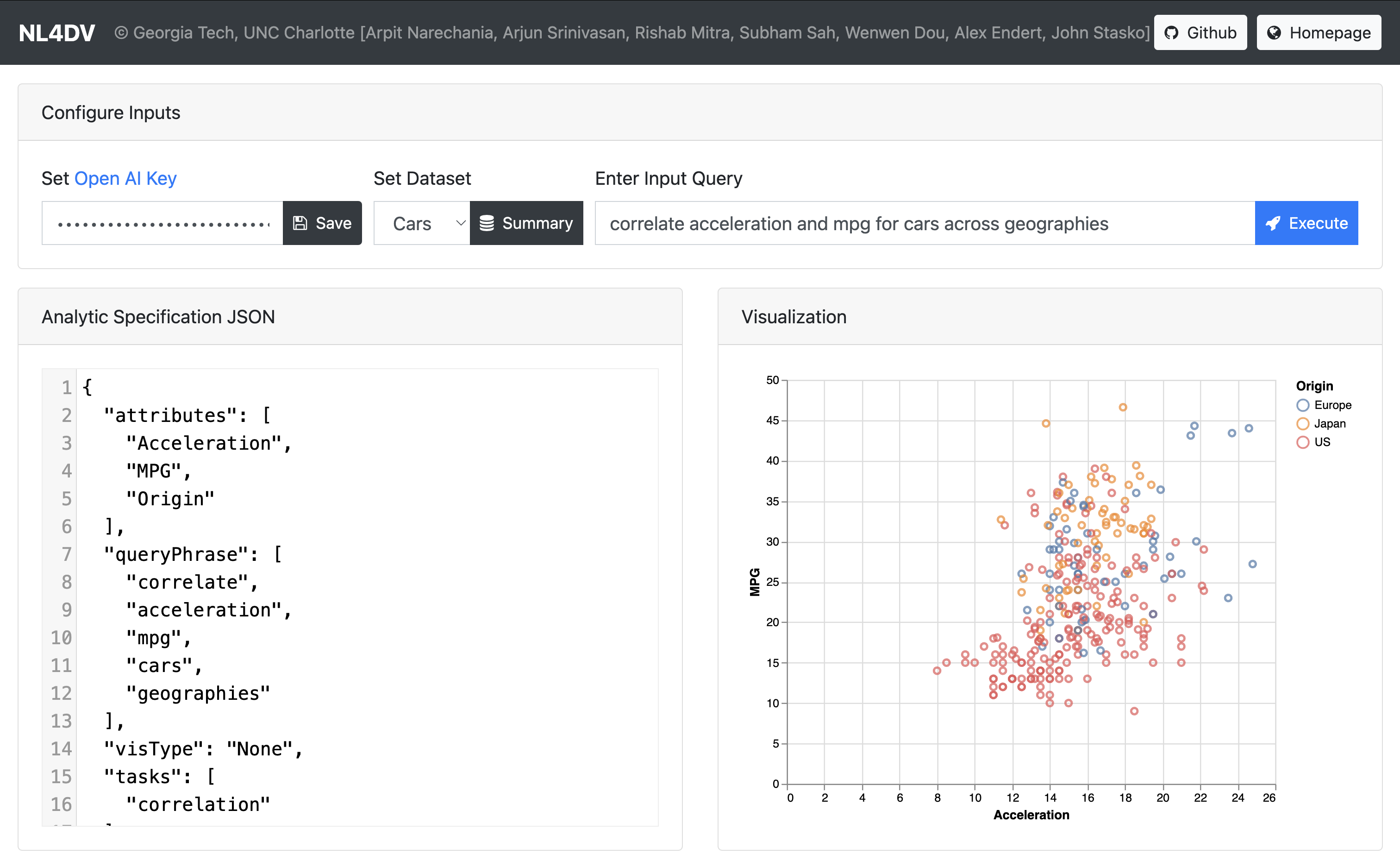Focus the input query text field

point(925,223)
